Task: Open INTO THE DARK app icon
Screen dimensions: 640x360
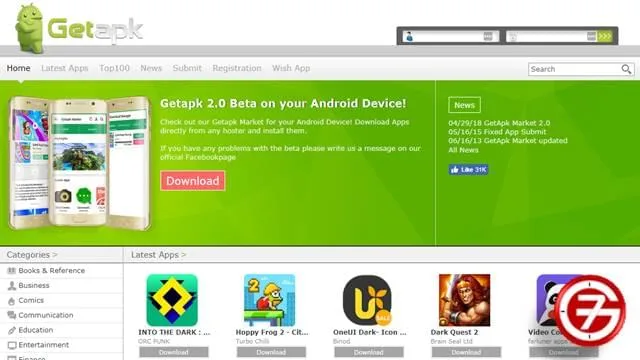Action: [x=172, y=300]
